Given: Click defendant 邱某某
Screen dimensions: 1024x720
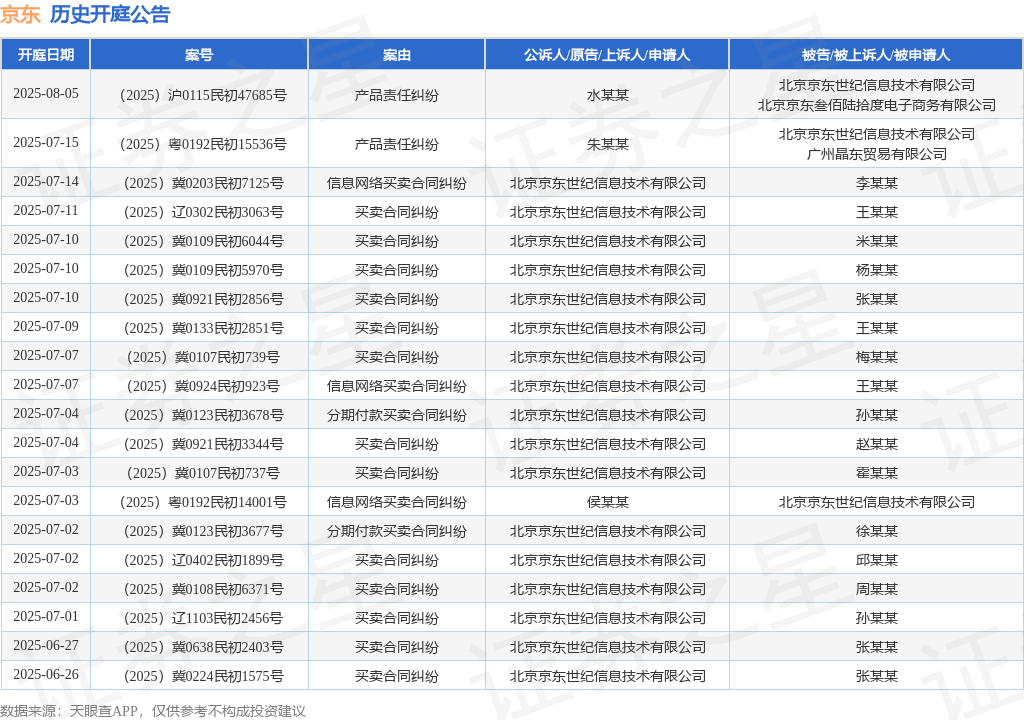Looking at the screenshot, I should click(x=876, y=561).
